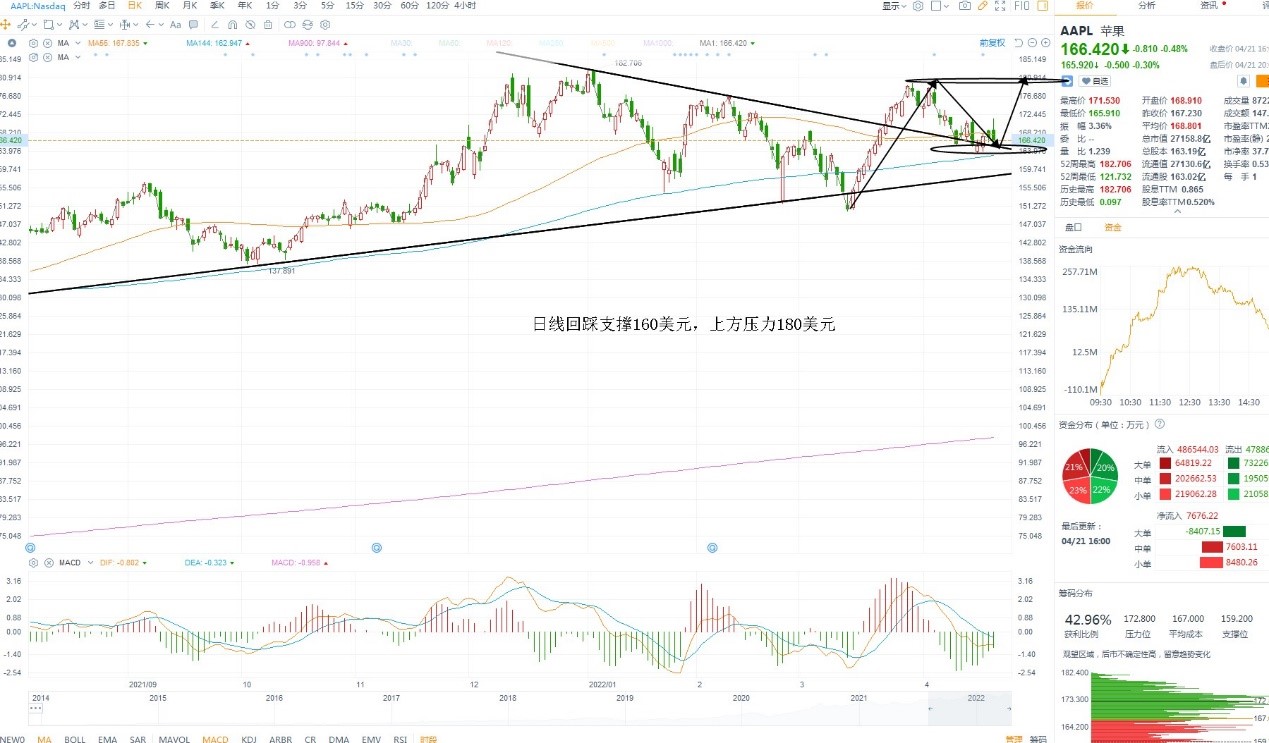Select the 60分 minute interval
The height and width of the screenshot is (743, 1269).
(409, 6)
